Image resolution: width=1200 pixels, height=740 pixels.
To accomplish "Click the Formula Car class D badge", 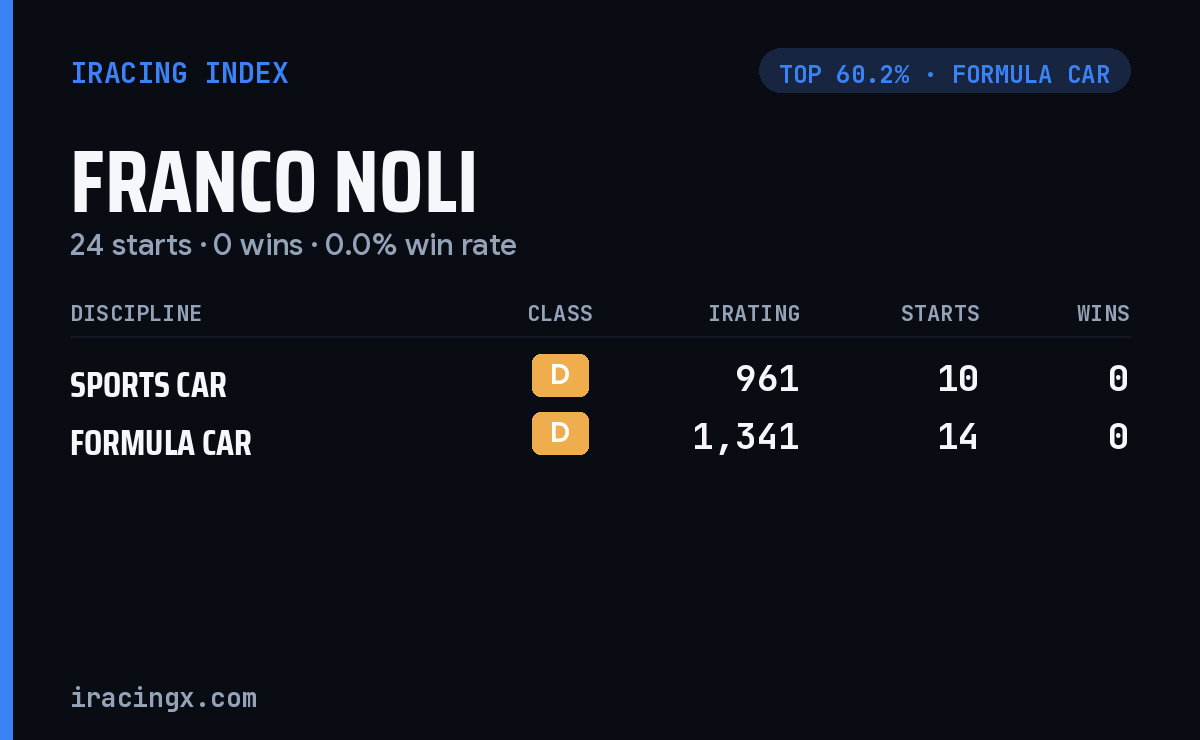I will coord(560,433).
